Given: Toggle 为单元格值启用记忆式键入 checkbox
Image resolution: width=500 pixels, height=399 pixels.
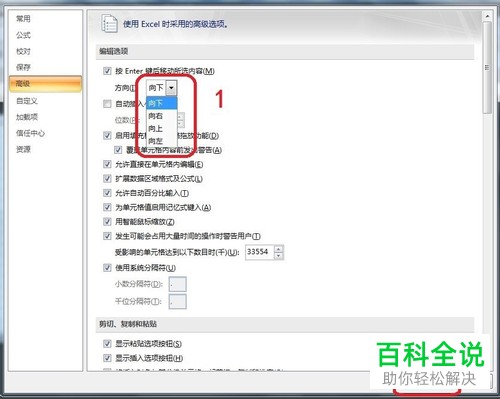Looking at the screenshot, I should coord(107,207).
